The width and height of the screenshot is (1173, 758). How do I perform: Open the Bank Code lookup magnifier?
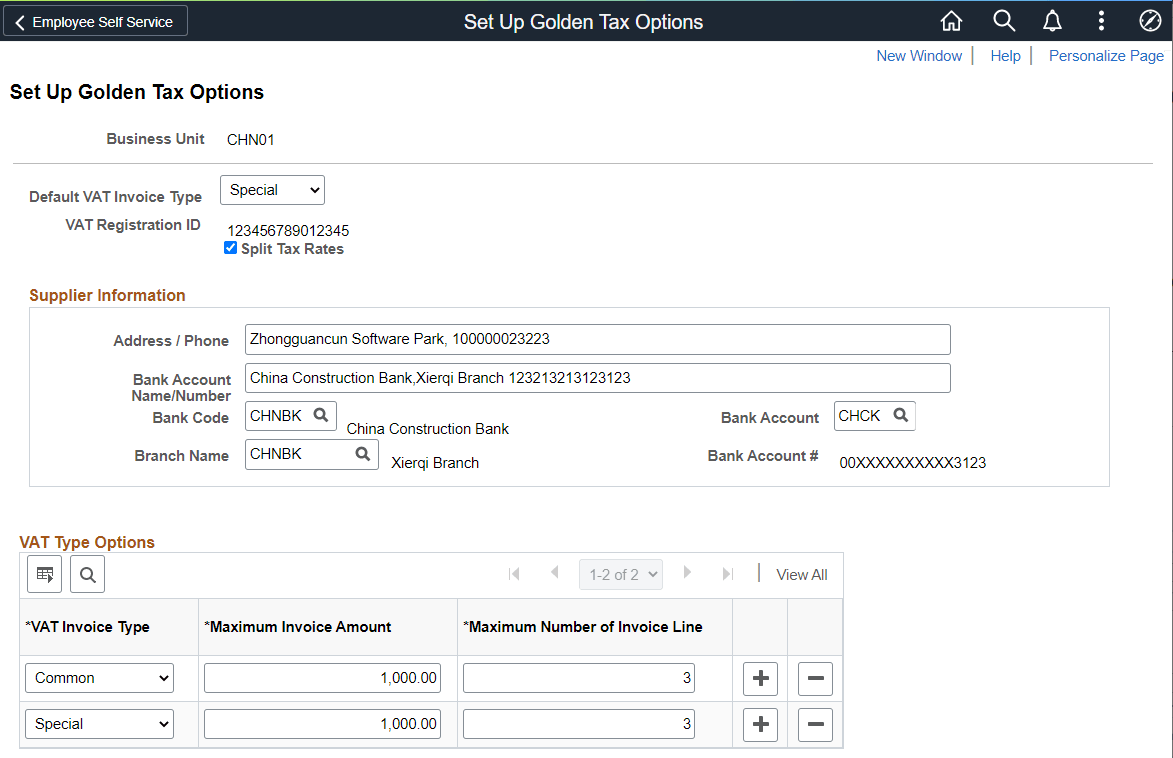[320, 415]
